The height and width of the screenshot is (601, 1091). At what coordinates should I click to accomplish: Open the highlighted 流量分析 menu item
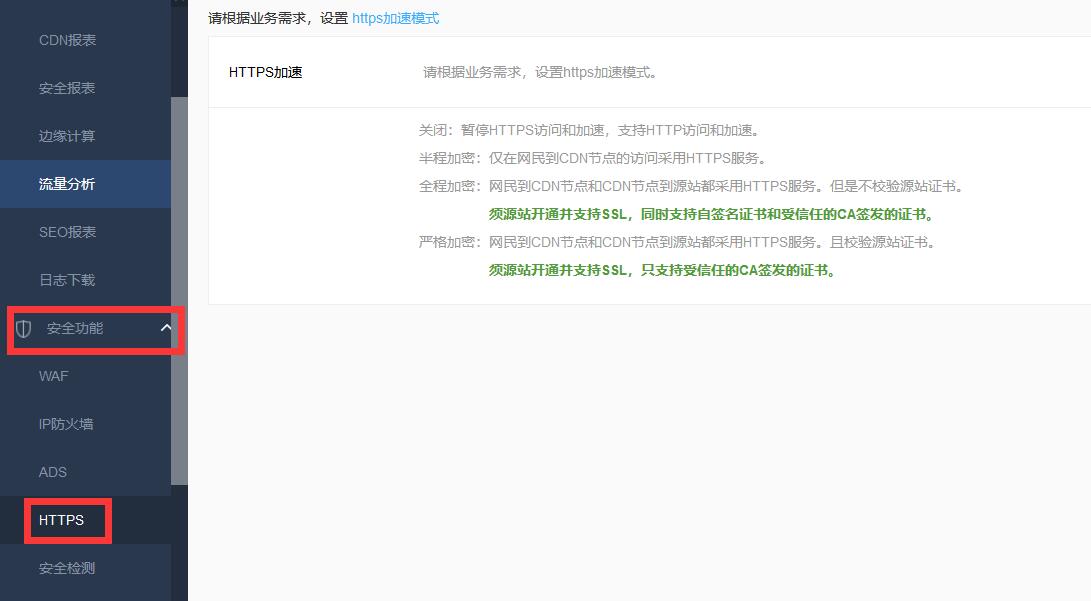[67, 184]
